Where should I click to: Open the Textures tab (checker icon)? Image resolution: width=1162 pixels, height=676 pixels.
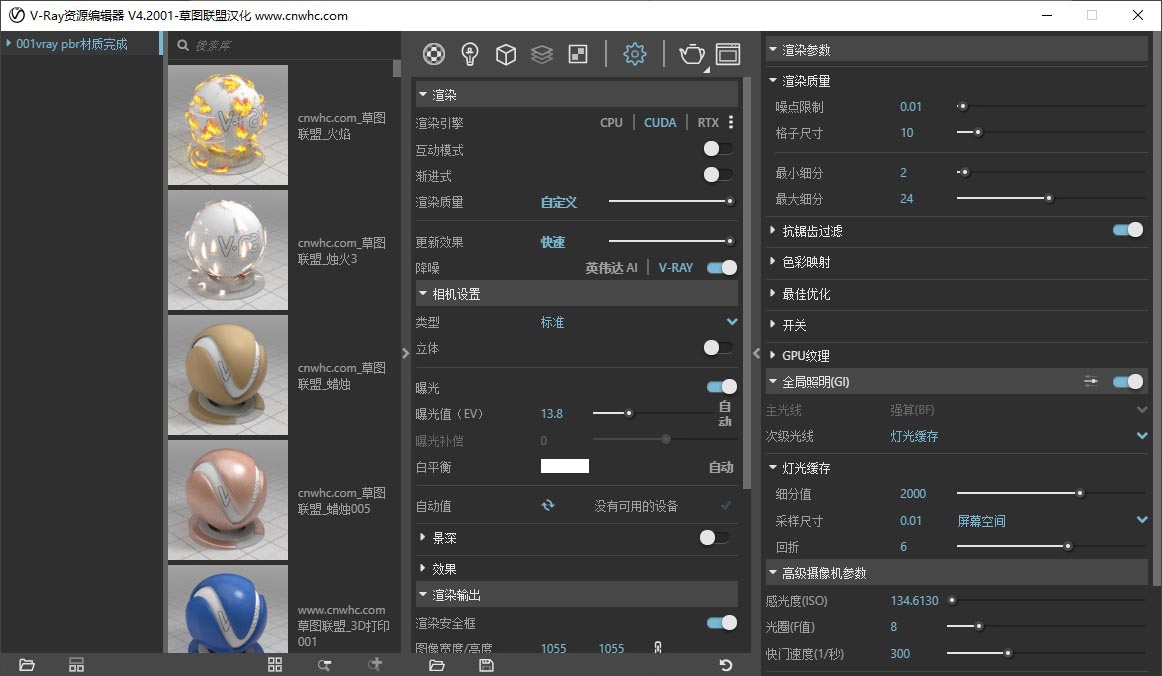[578, 54]
